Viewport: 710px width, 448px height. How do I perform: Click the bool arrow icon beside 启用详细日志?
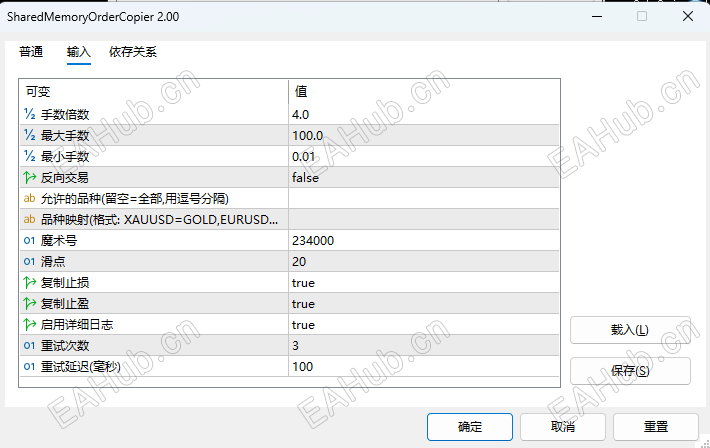click(29, 324)
